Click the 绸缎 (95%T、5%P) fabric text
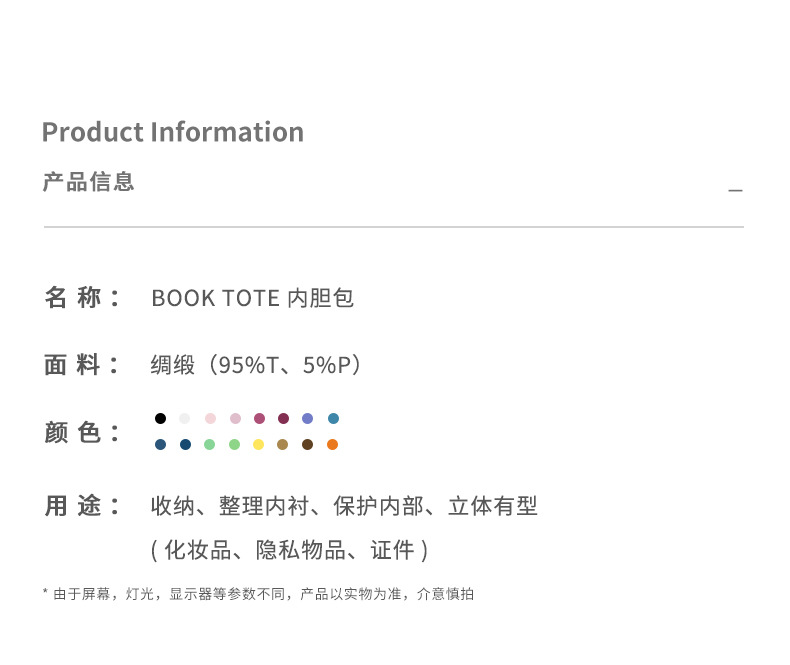The width and height of the screenshot is (790, 665). coord(256,365)
